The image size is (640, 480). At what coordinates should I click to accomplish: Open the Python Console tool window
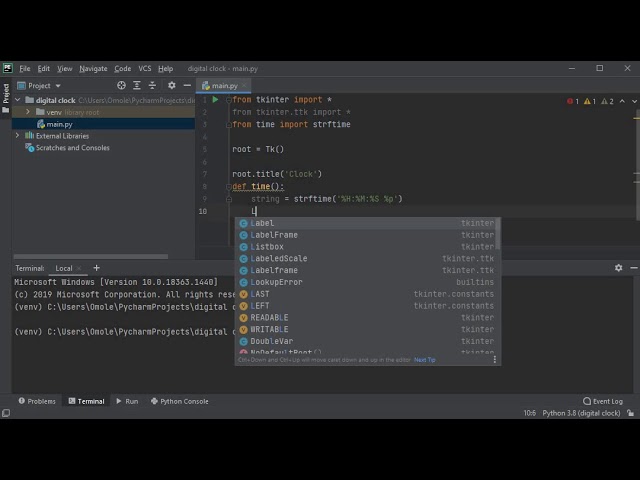click(180, 401)
